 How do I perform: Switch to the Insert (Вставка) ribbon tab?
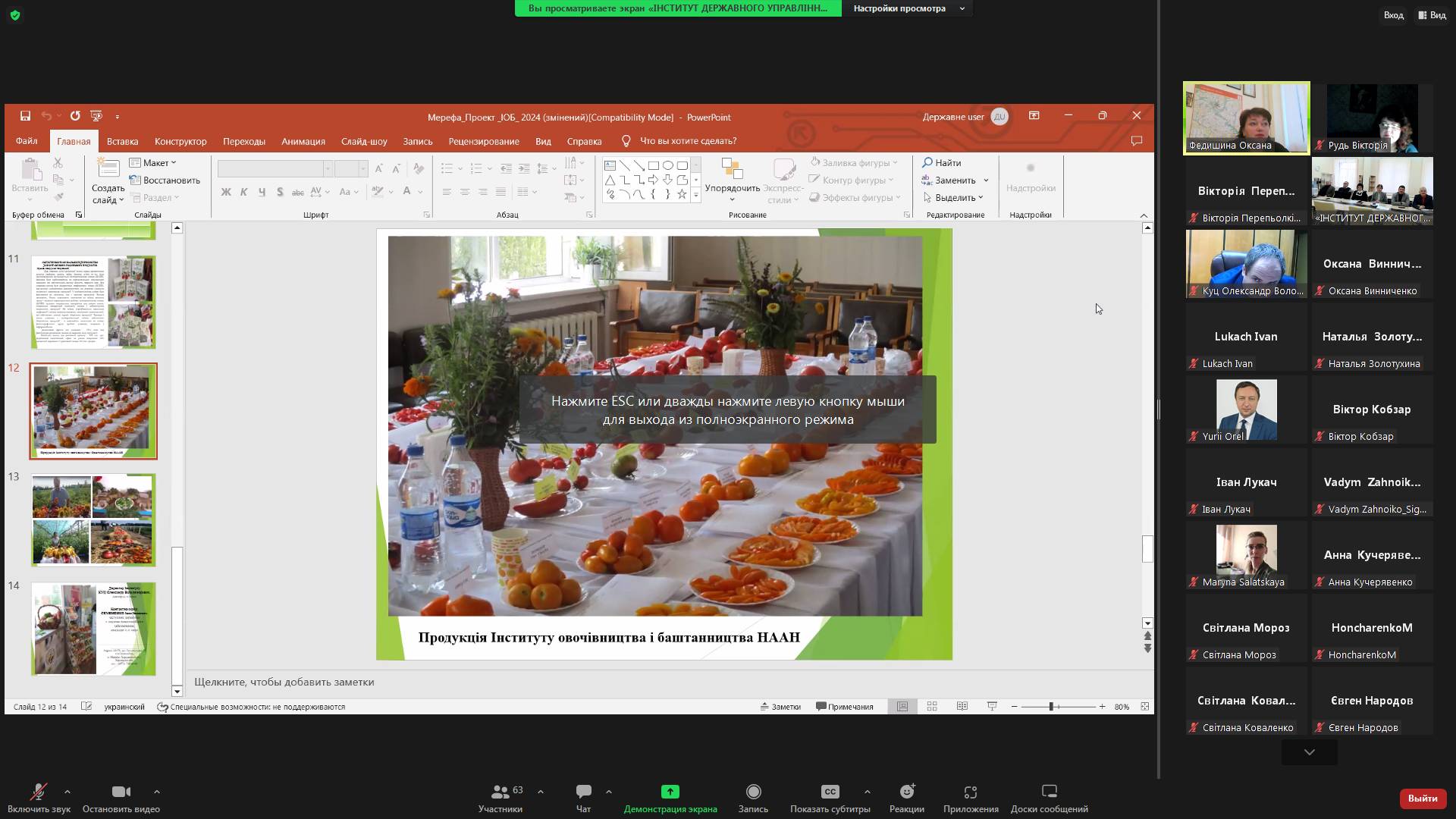(x=122, y=141)
